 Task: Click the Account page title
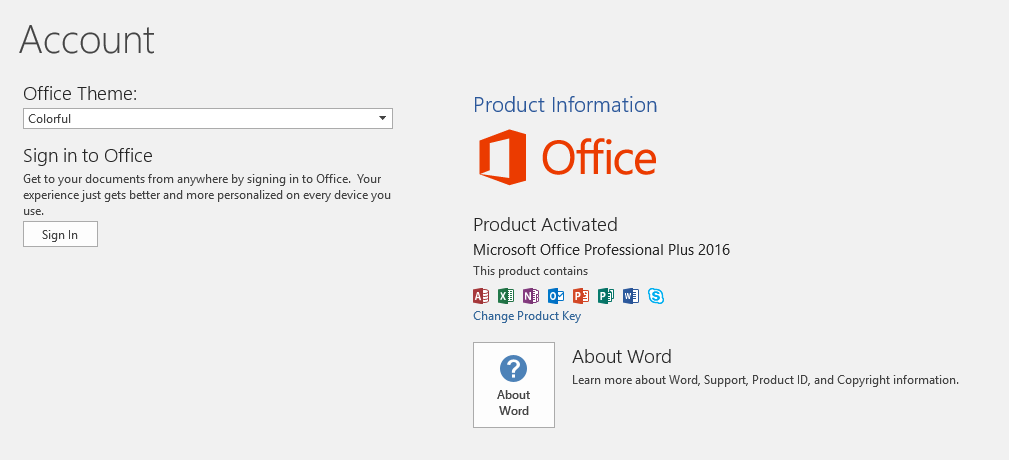[x=87, y=39]
